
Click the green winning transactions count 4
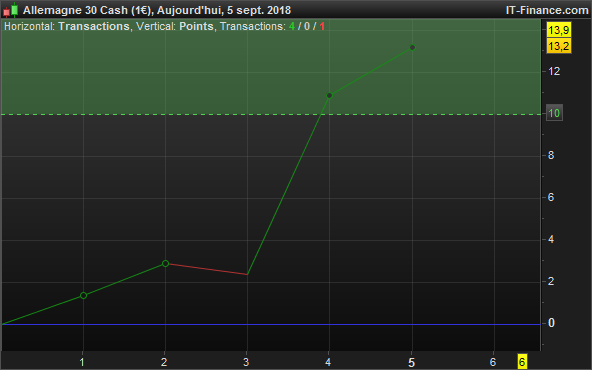[x=292, y=26]
